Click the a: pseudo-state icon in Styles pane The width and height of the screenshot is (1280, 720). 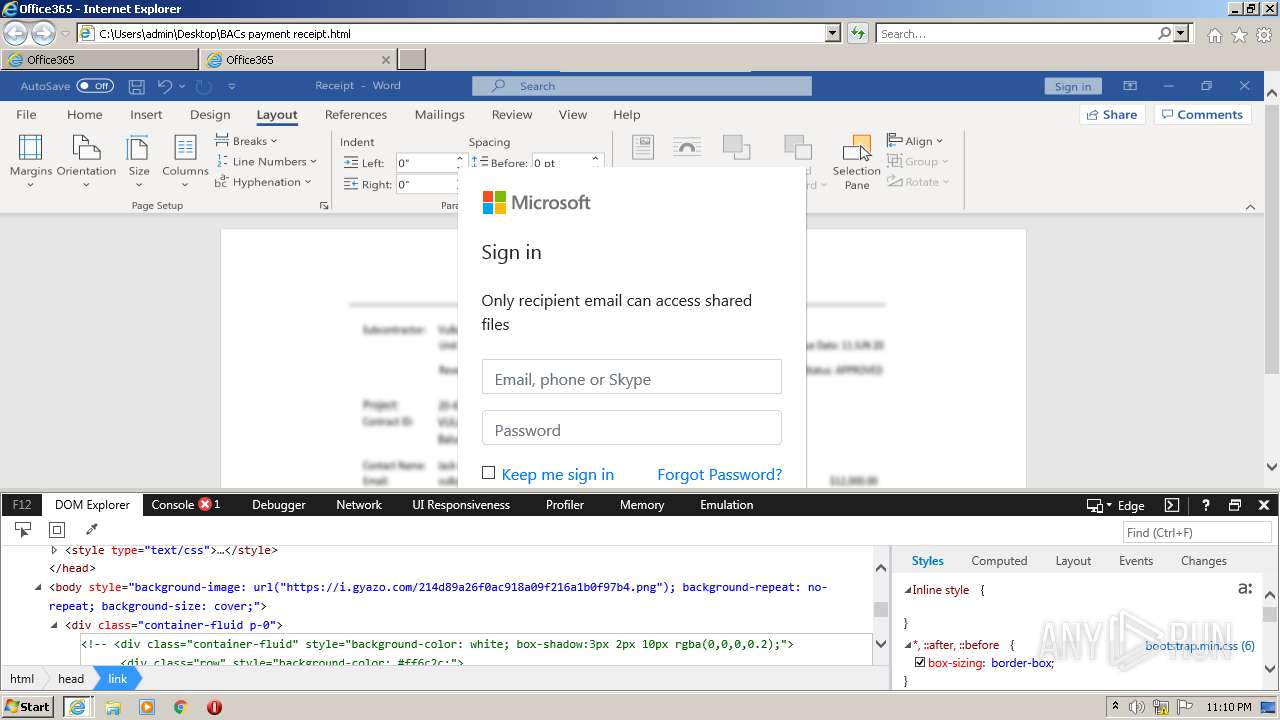pos(1245,588)
